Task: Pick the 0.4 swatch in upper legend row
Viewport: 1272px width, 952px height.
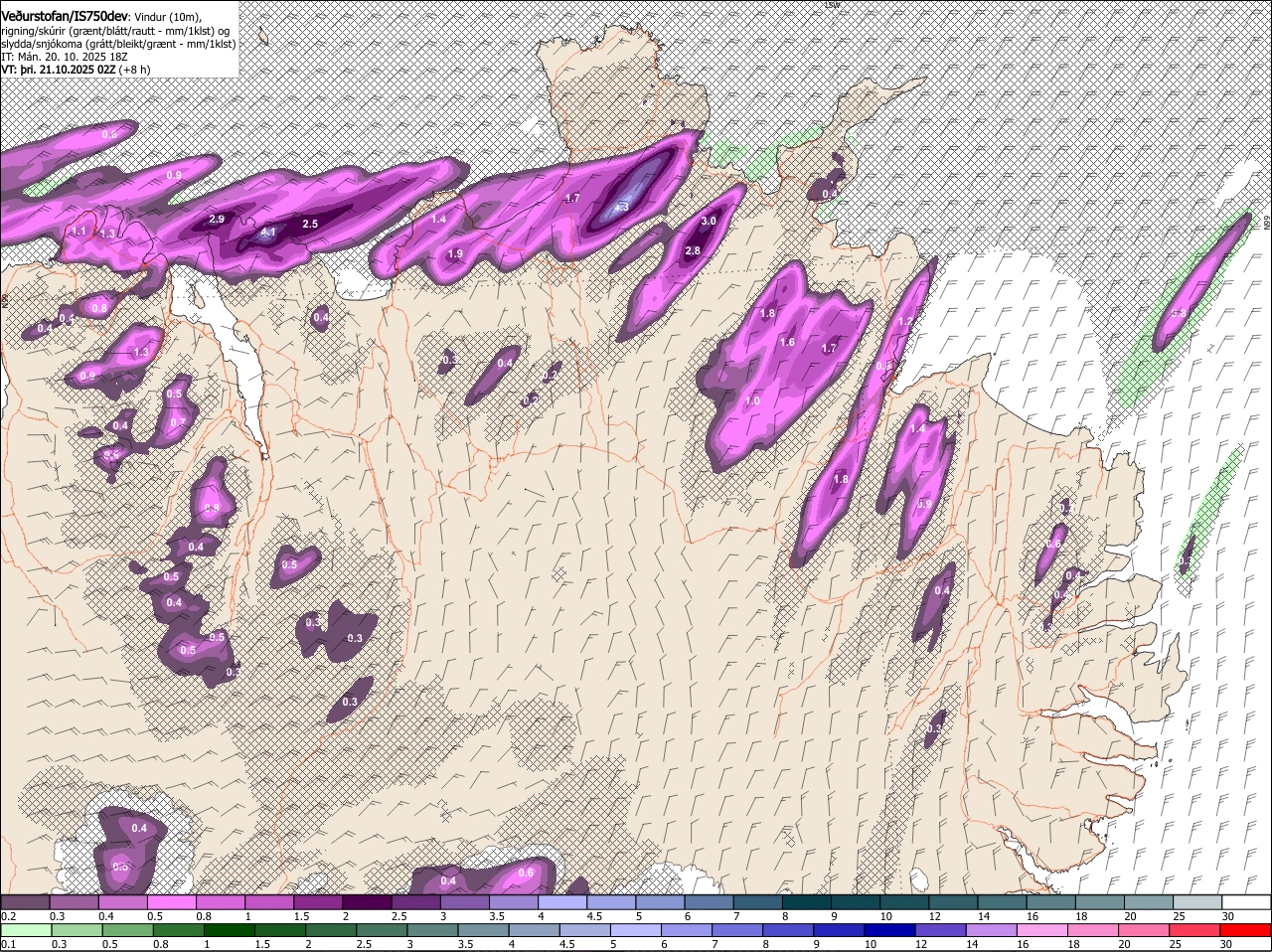Action: point(123,901)
